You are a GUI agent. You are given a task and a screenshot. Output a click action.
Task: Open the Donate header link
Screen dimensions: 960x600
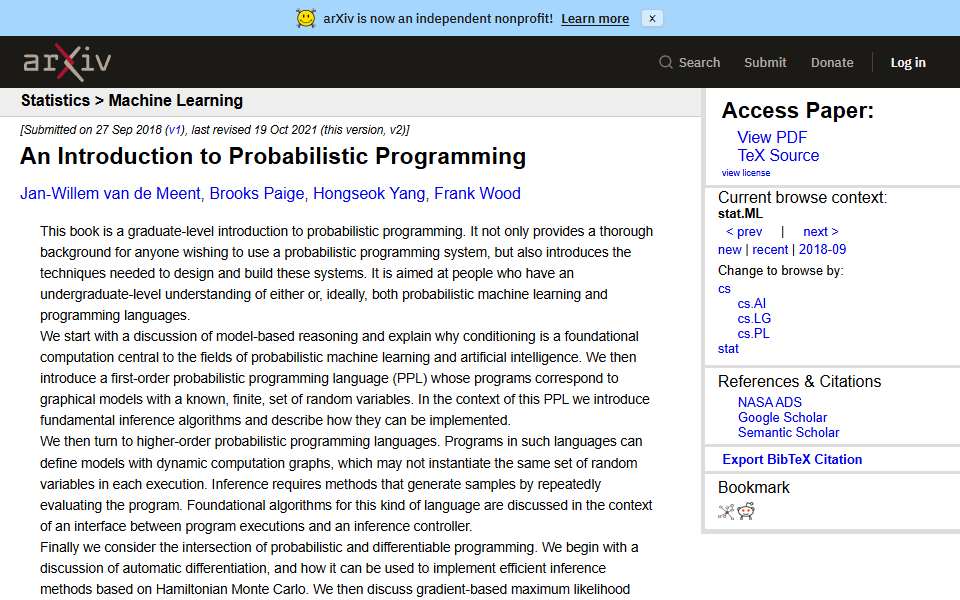pyautogui.click(x=831, y=62)
